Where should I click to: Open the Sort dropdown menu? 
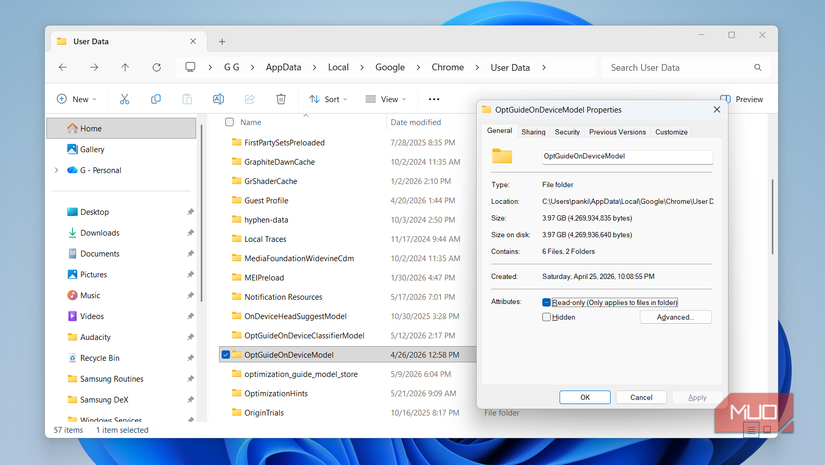pyautogui.click(x=328, y=99)
